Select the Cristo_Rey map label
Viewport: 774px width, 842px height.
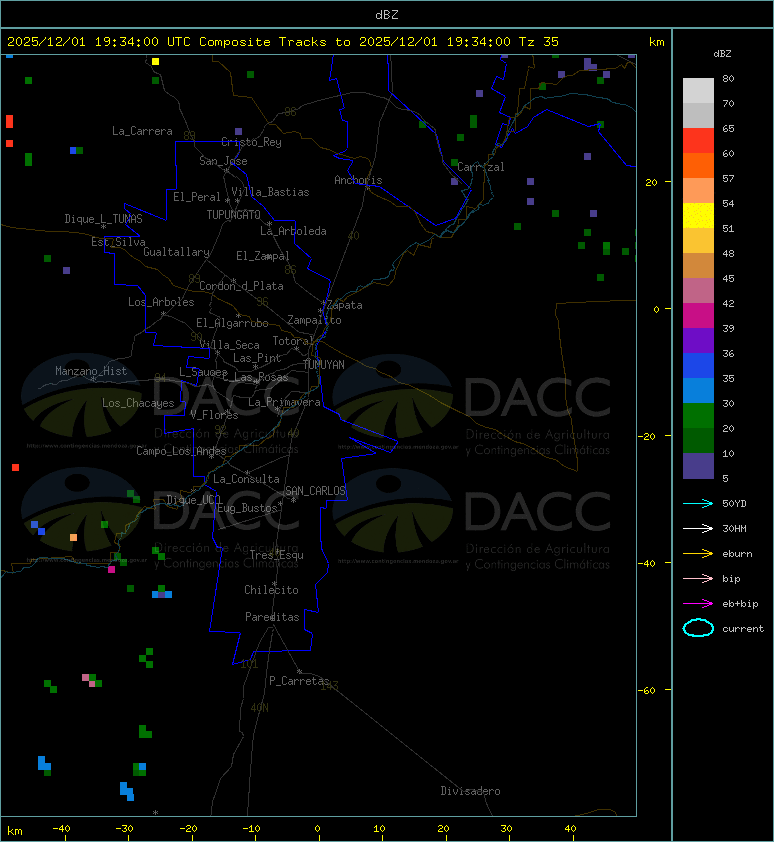click(x=251, y=142)
